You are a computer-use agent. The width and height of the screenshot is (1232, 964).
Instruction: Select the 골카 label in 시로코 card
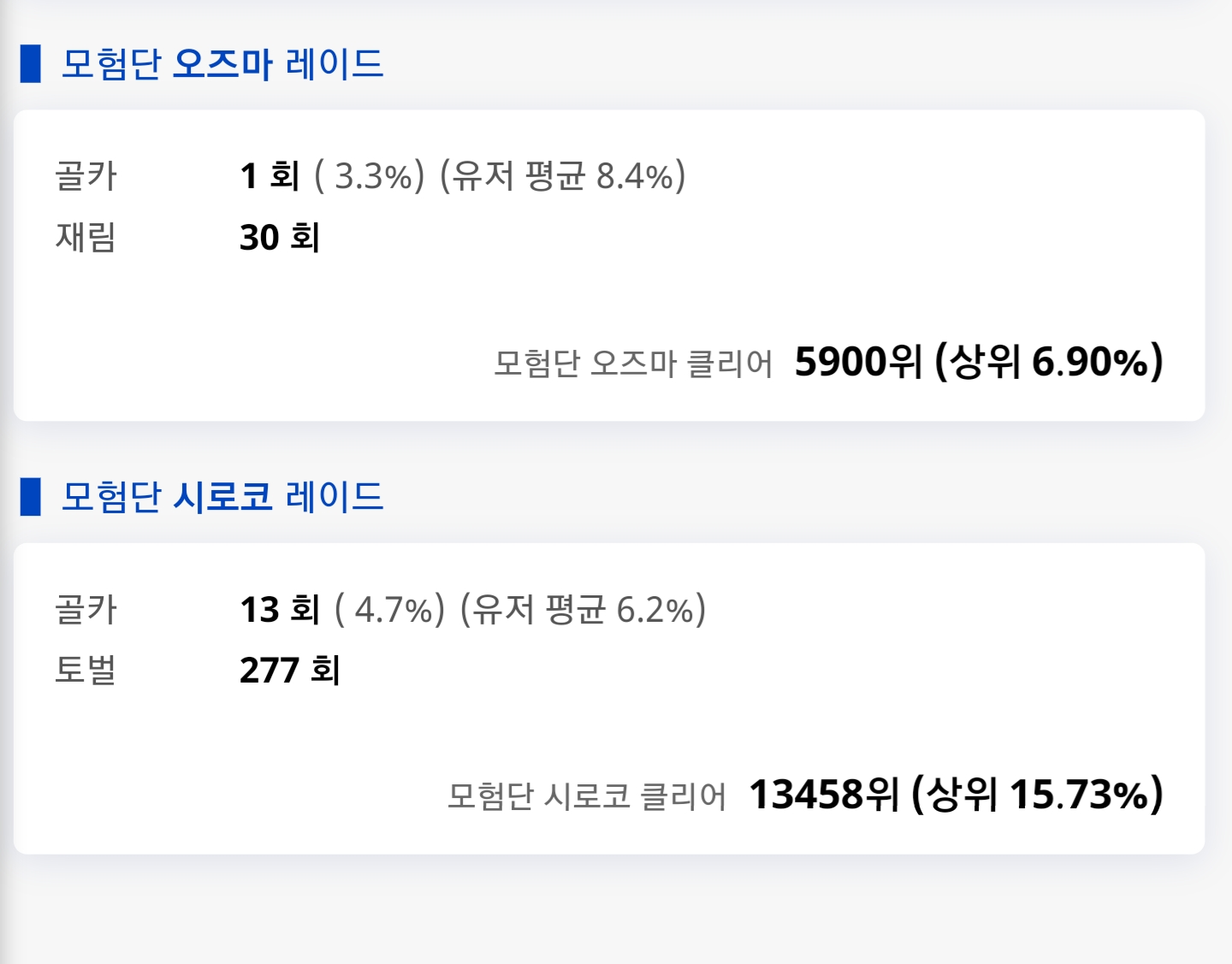pyautogui.click(x=86, y=609)
